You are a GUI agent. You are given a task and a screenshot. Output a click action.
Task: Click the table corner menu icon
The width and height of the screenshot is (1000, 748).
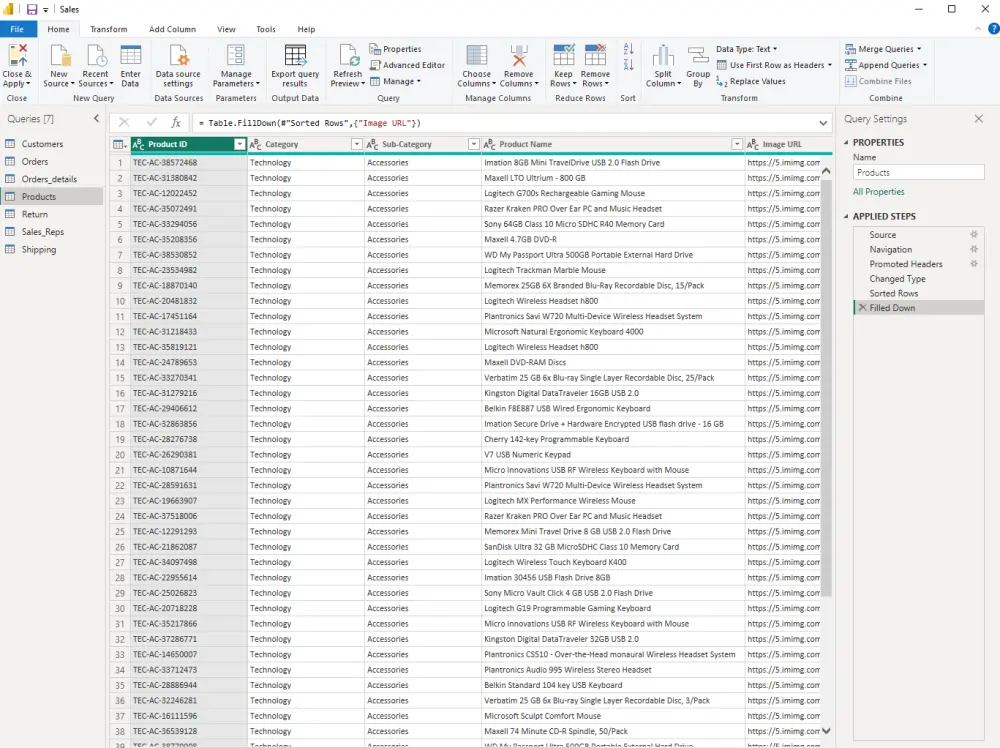tap(119, 145)
